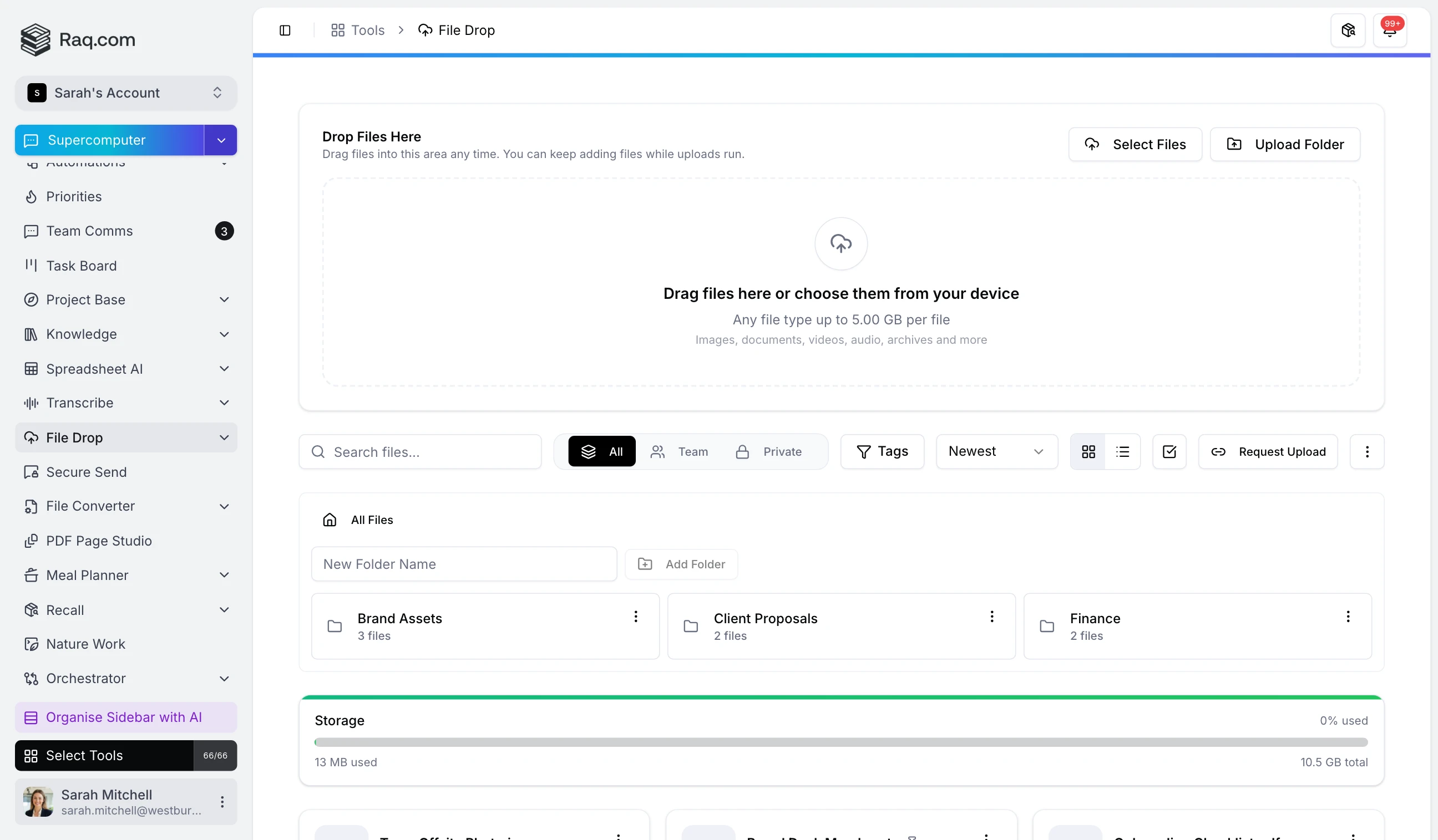
Task: Select the Private files tab
Action: coord(768,452)
